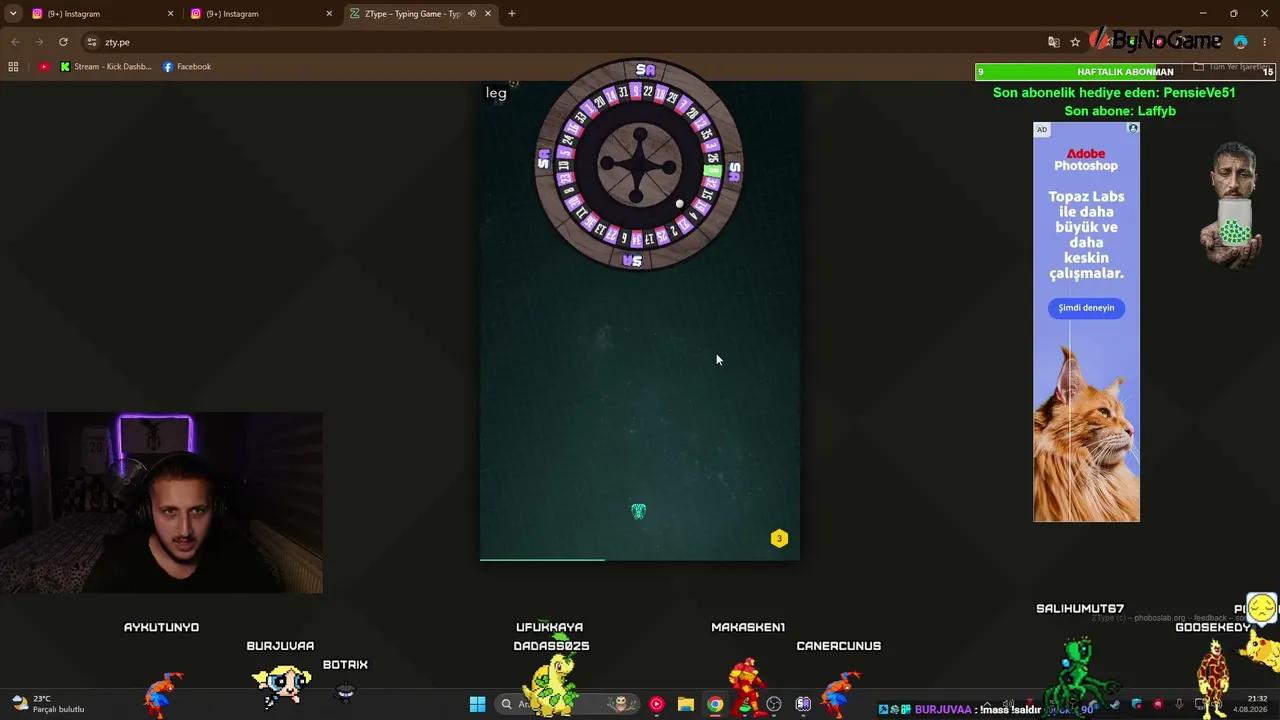Open the Stream - Kick Dashboard bookmark
Screen dimensions: 1280x720
point(106,67)
